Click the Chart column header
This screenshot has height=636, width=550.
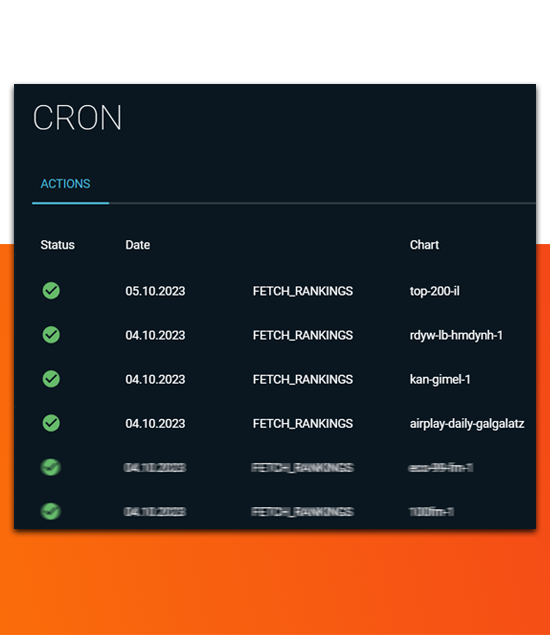tap(424, 245)
